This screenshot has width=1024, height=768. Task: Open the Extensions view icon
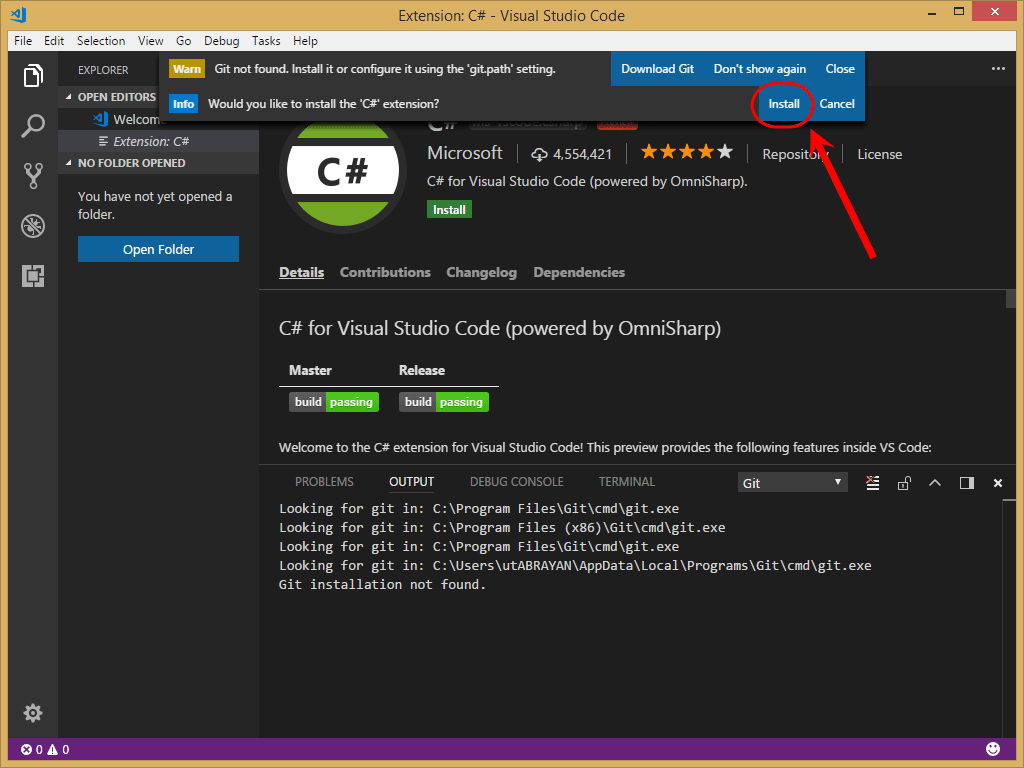click(x=33, y=276)
